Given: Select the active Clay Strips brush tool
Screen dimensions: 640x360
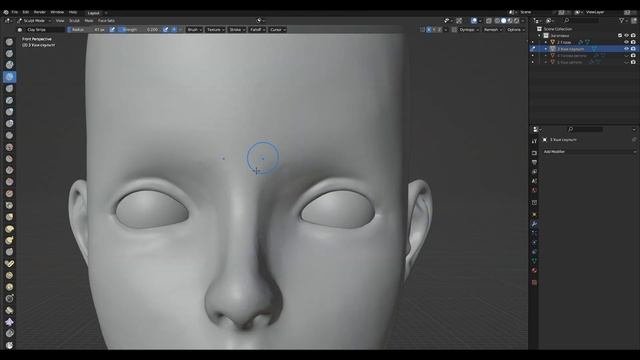Looking at the screenshot, I should [9, 77].
